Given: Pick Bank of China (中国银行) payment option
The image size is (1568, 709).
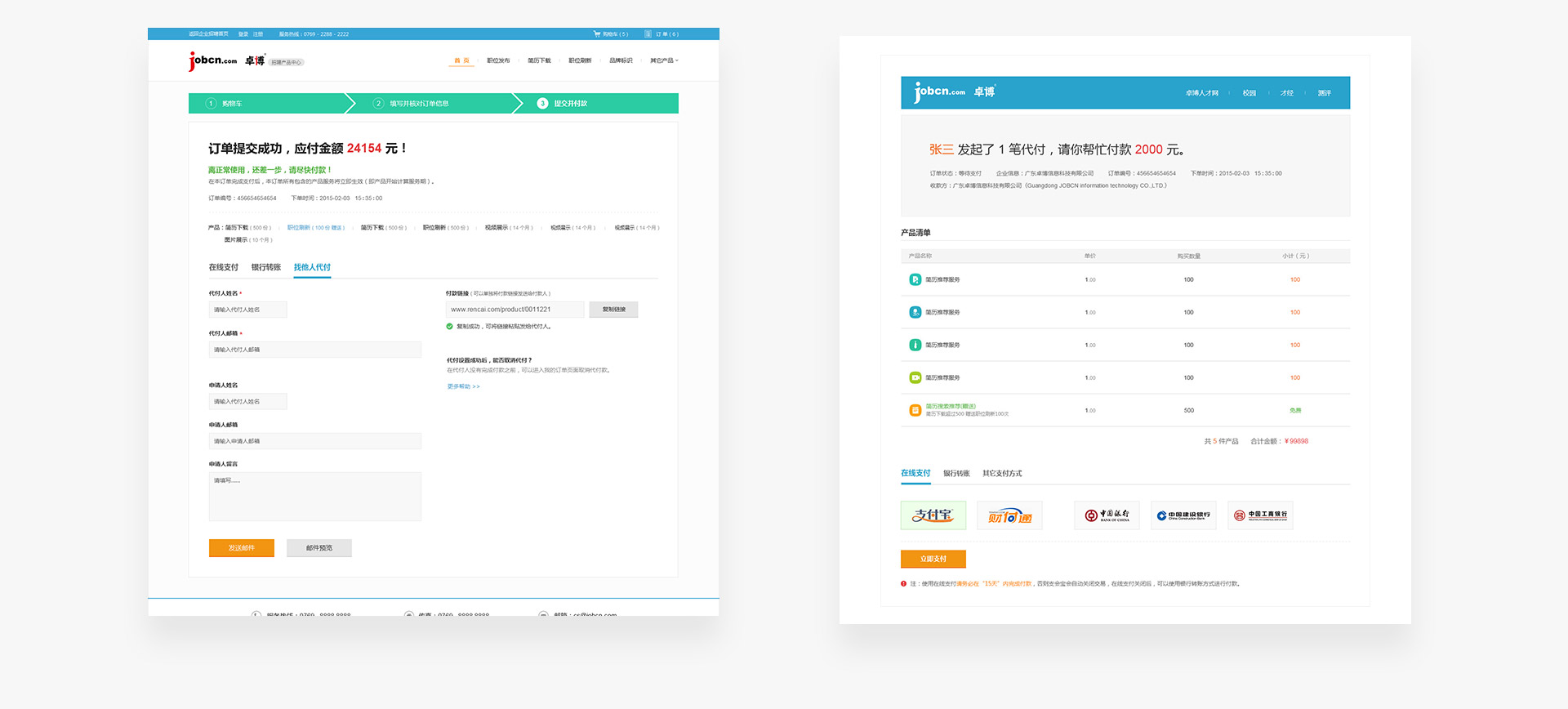Looking at the screenshot, I should 1107,515.
